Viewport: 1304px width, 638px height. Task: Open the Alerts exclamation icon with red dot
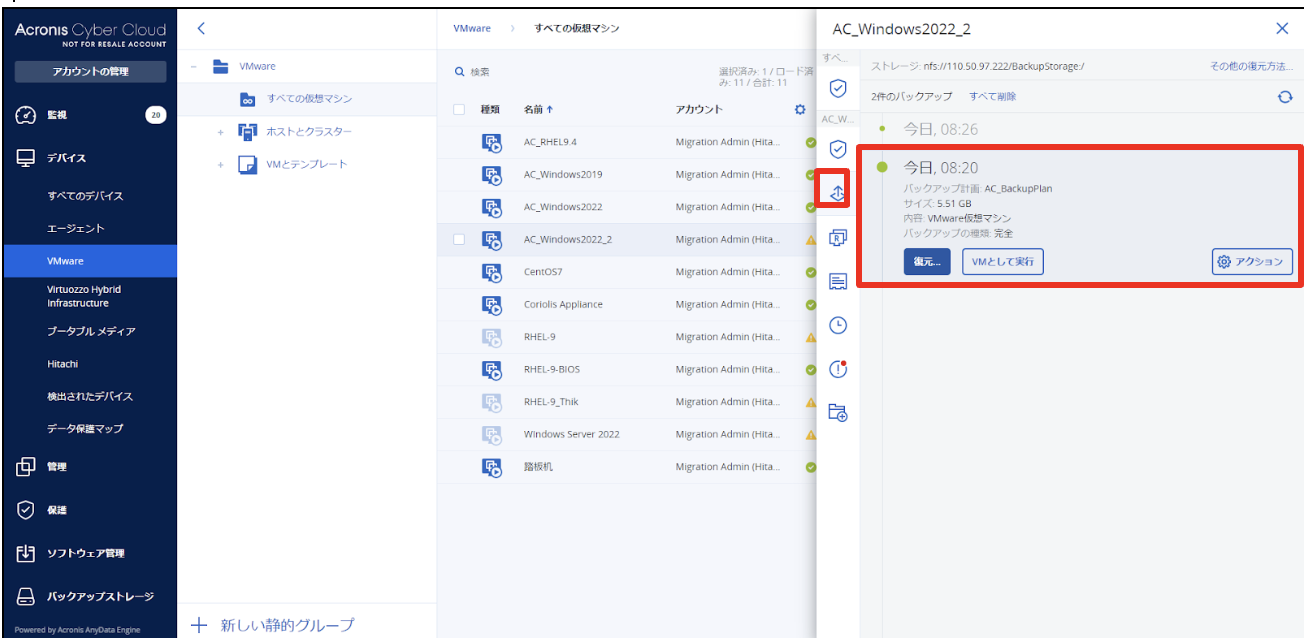(x=838, y=369)
